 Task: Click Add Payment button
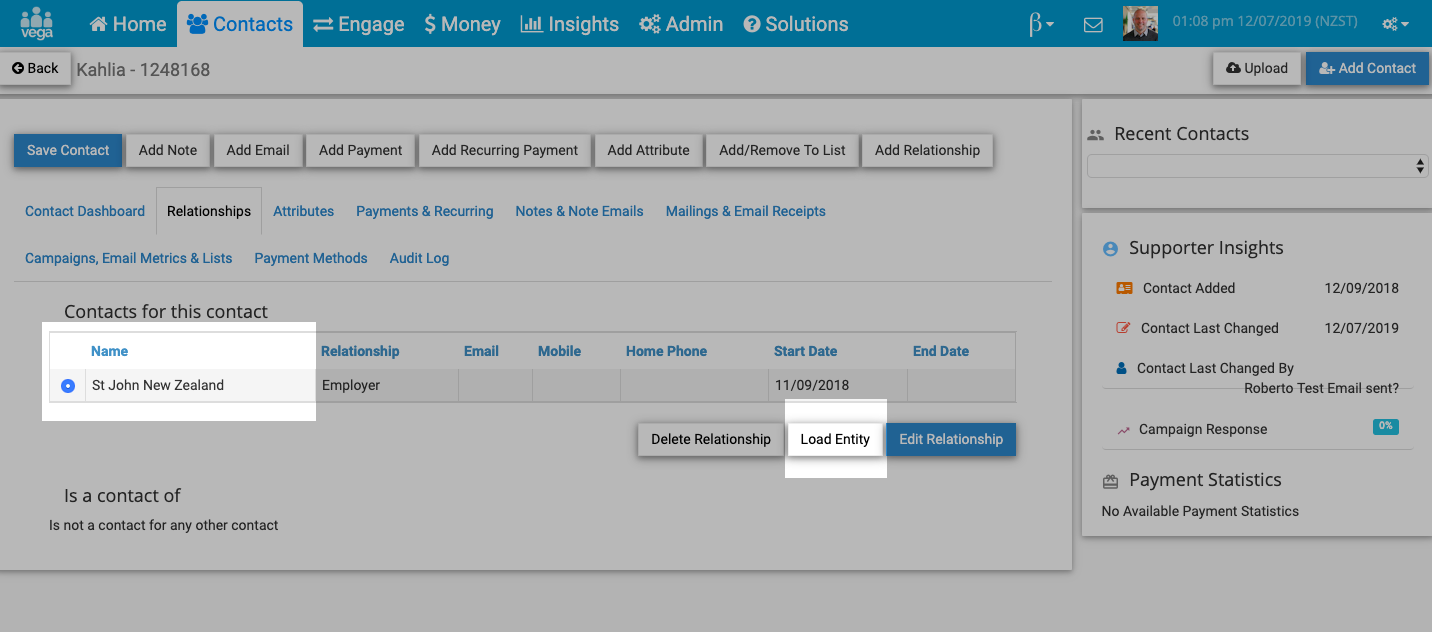click(x=360, y=150)
